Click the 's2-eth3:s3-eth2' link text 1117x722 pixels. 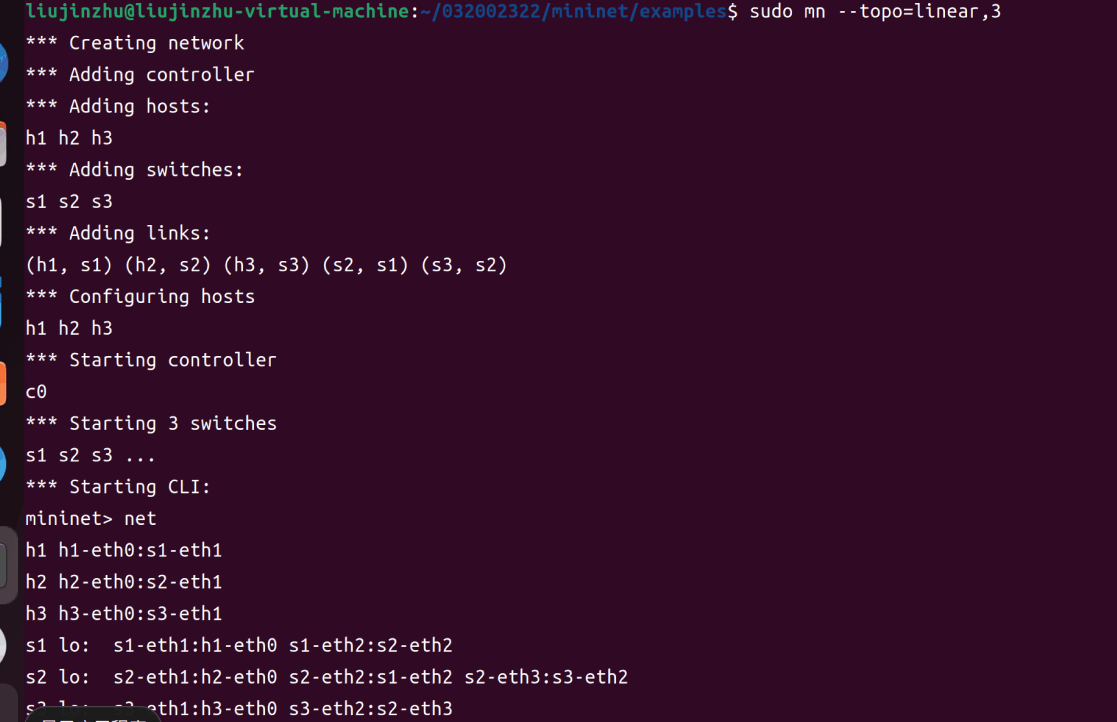point(546,677)
